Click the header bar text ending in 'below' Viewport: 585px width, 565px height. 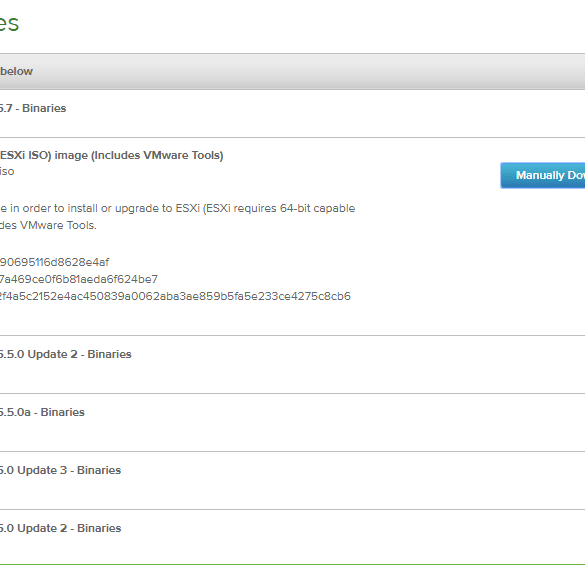coord(16,71)
